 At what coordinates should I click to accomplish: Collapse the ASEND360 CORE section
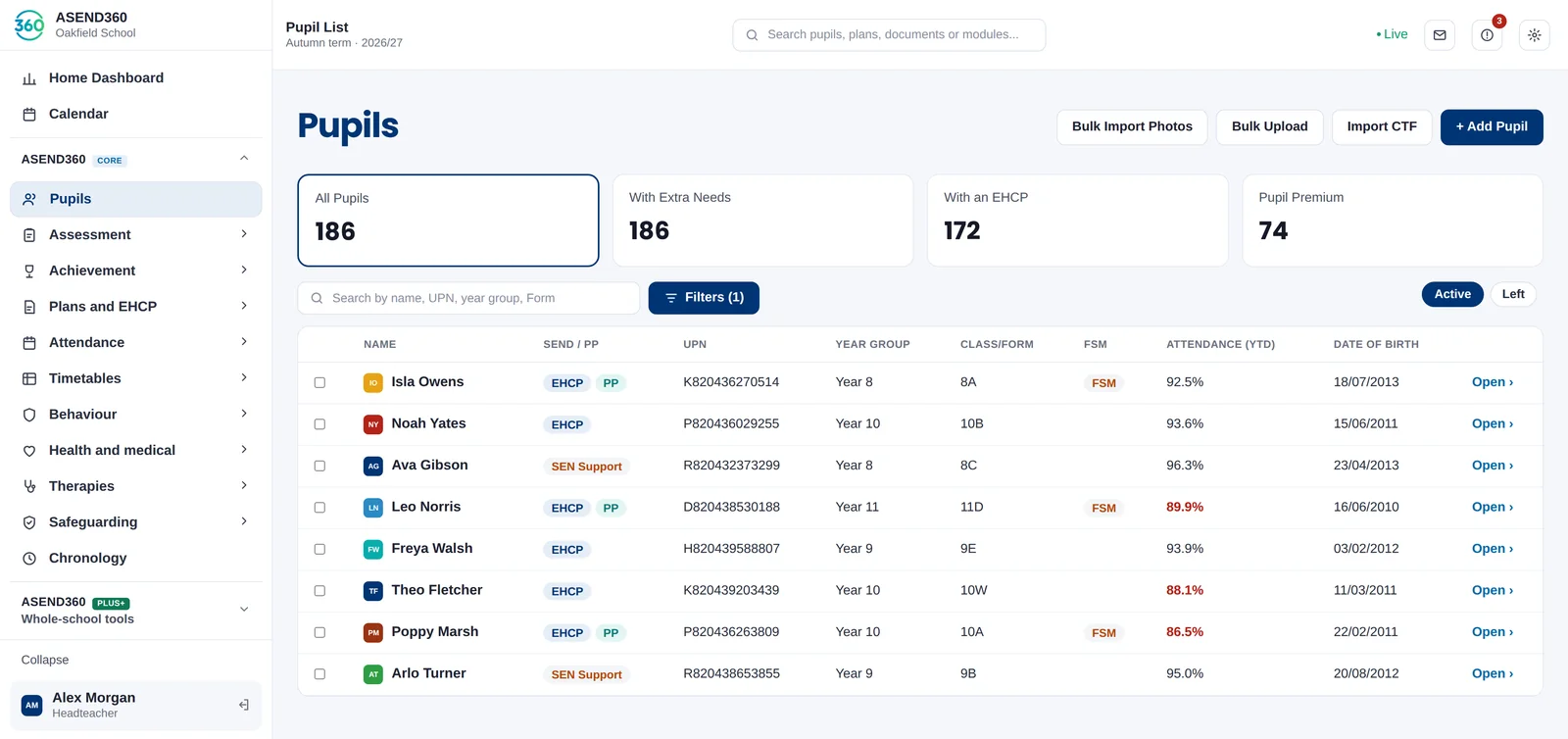[244, 159]
